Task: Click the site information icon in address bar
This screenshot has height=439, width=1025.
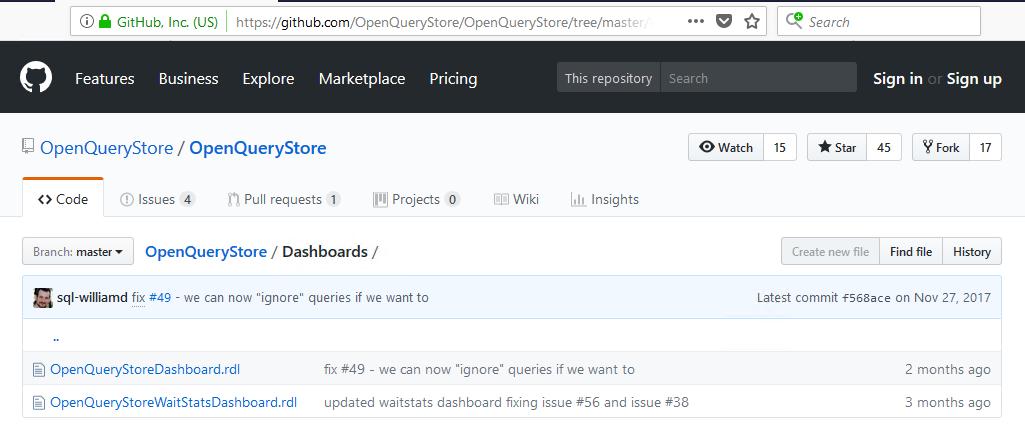Action: (x=86, y=21)
